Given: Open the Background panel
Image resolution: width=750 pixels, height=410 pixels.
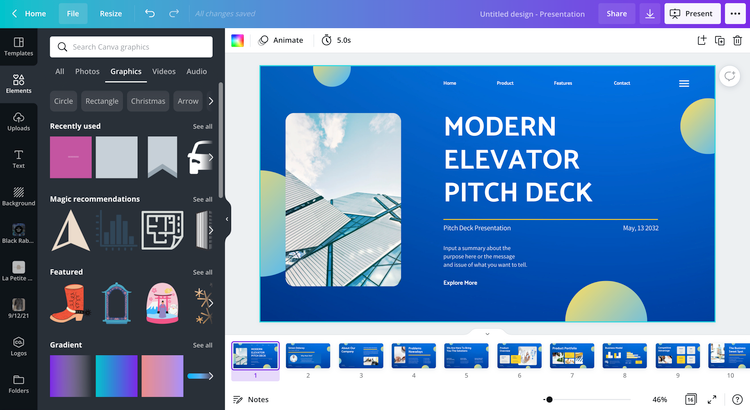Looking at the screenshot, I should [18, 197].
